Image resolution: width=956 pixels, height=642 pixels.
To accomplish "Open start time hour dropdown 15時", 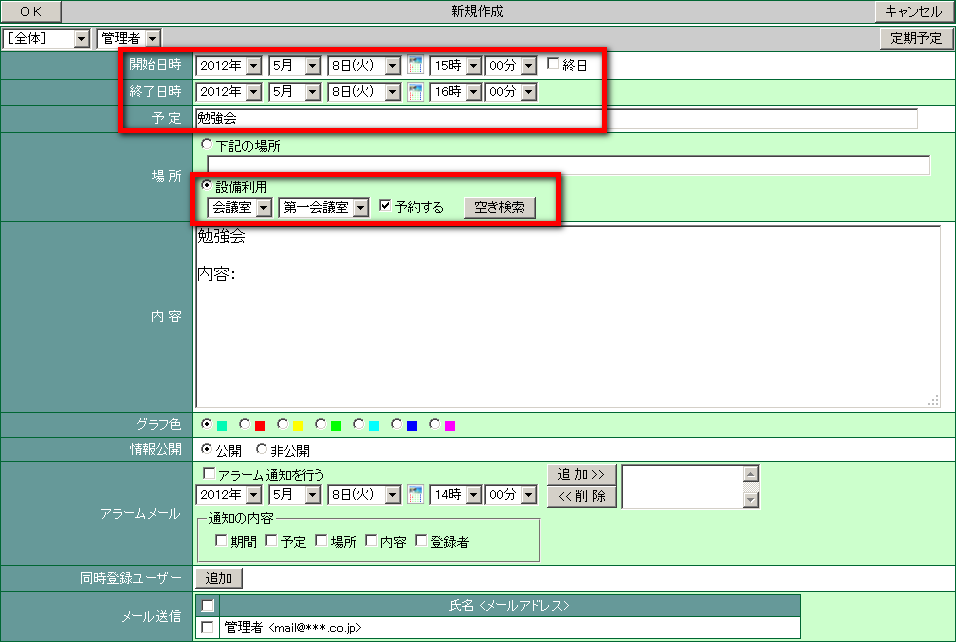I will [455, 65].
